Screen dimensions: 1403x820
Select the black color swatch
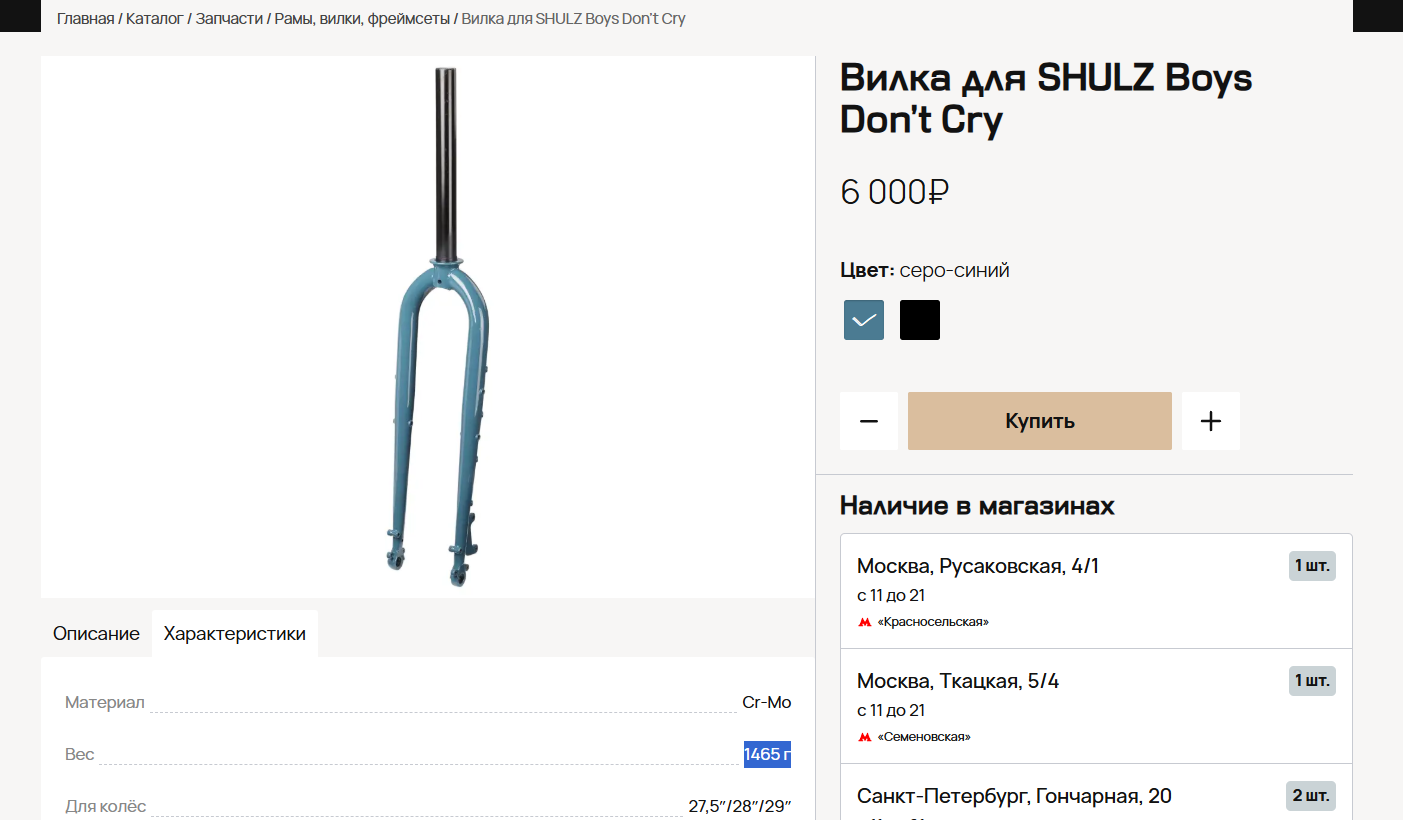[920, 320]
